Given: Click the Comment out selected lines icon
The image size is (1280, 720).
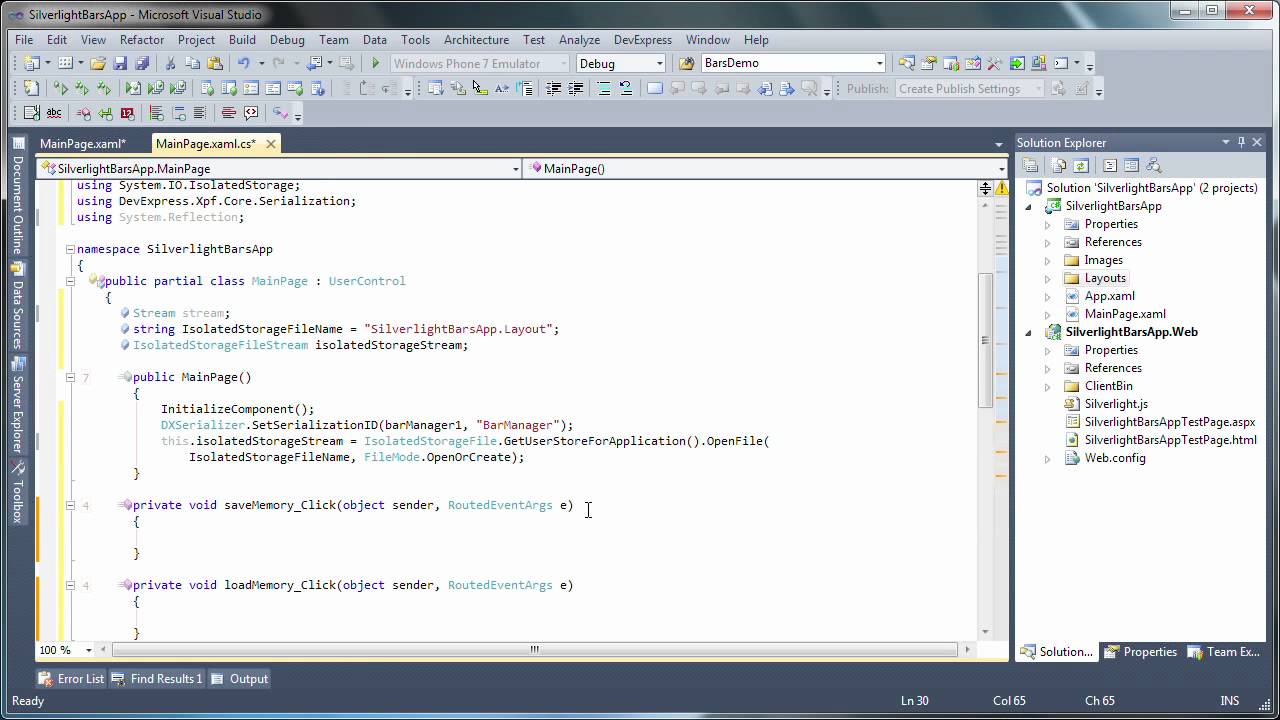Looking at the screenshot, I should click(604, 88).
